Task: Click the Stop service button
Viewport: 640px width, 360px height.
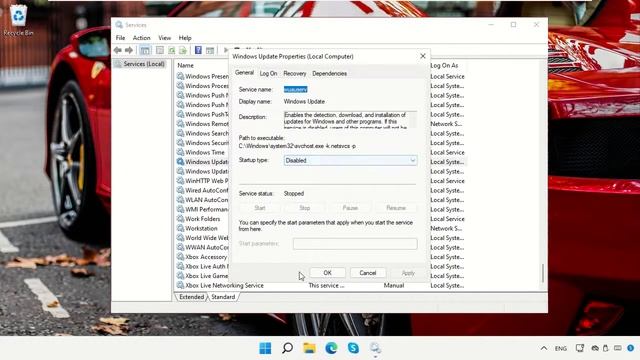Action: pyautogui.click(x=305, y=208)
